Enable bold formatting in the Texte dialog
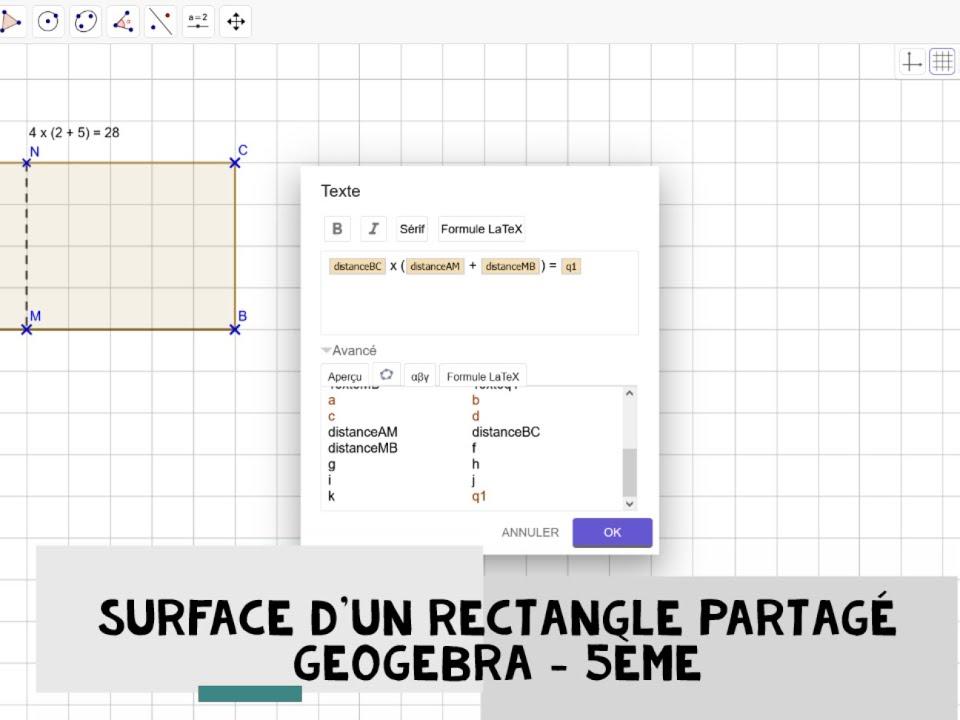This screenshot has width=960, height=720. [337, 228]
